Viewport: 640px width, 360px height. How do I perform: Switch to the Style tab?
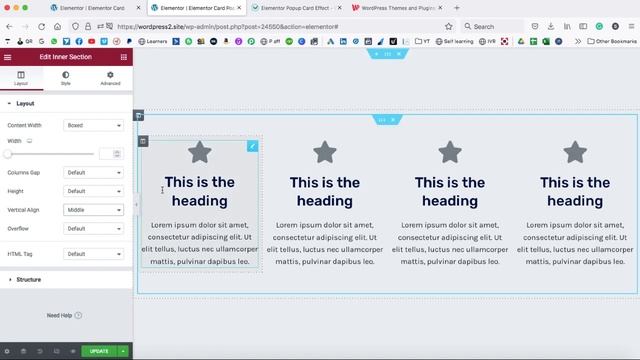(66, 78)
